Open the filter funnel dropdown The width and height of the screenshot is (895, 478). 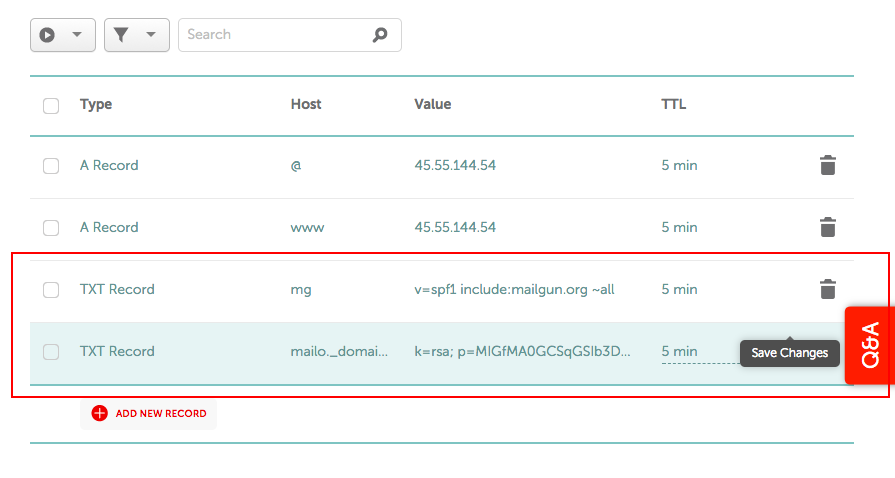pyautogui.click(x=136, y=35)
